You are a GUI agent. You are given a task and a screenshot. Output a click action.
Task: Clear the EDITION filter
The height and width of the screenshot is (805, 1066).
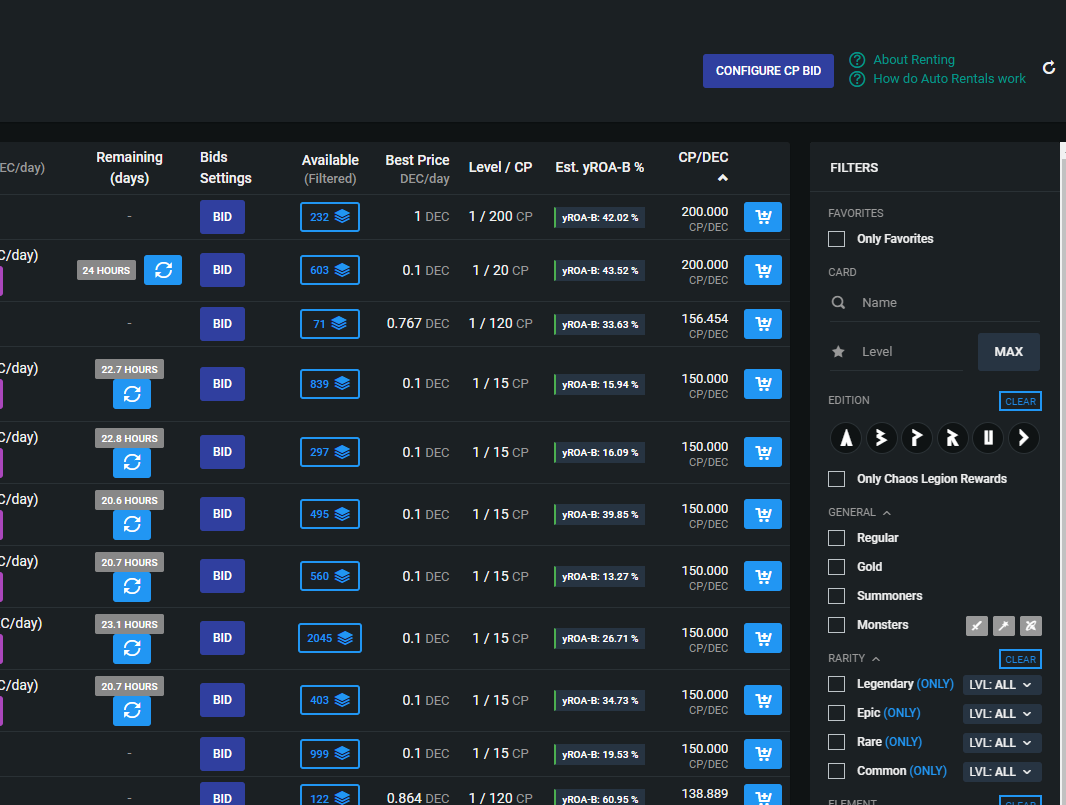[x=1020, y=401]
